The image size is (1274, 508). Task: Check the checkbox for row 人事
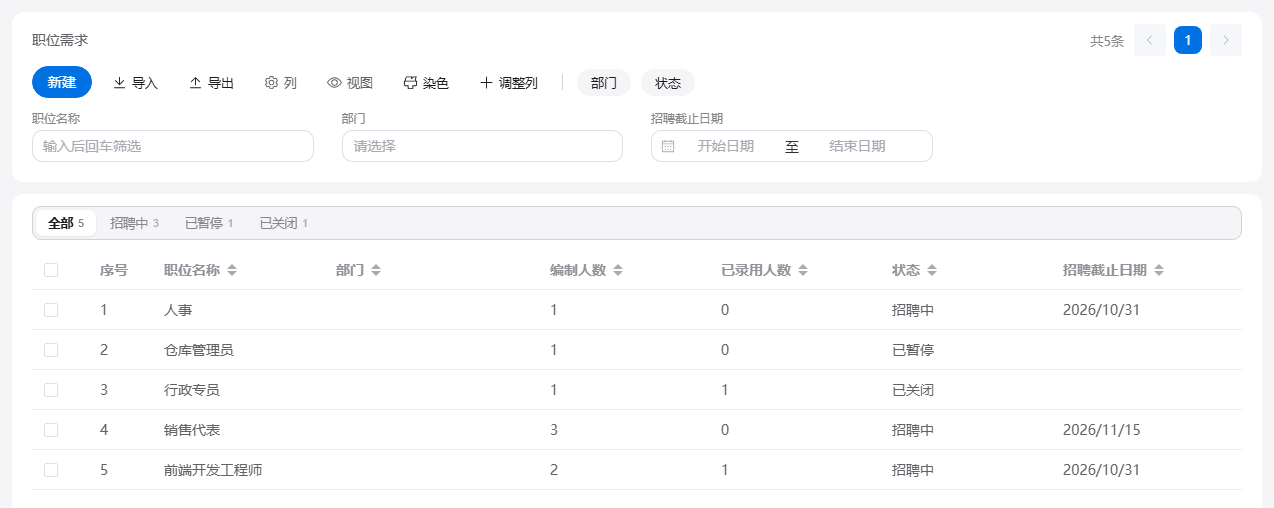[x=51, y=310]
